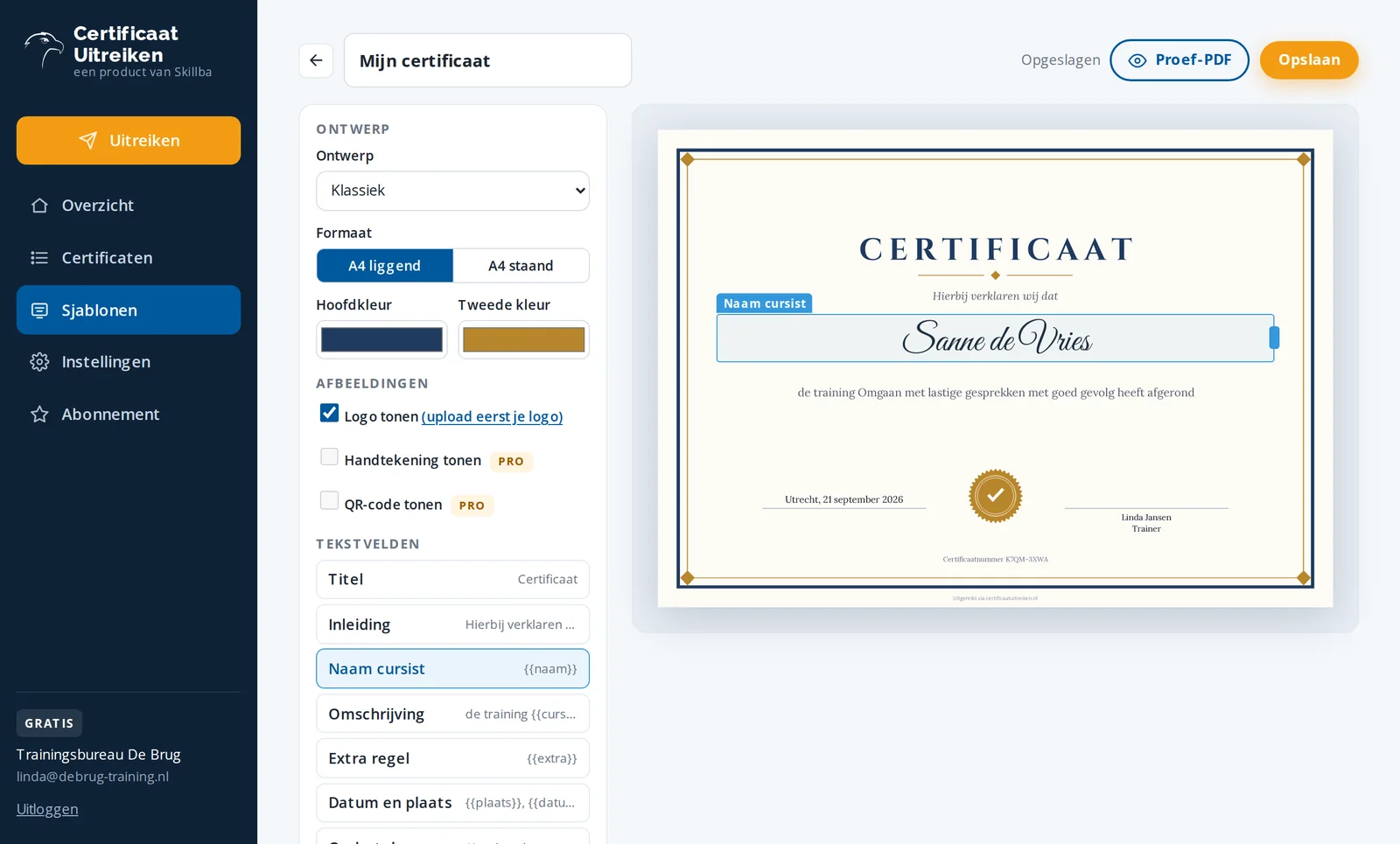Grab the blue resize handle on the name field
This screenshot has height=844, width=1400.
point(1274,338)
